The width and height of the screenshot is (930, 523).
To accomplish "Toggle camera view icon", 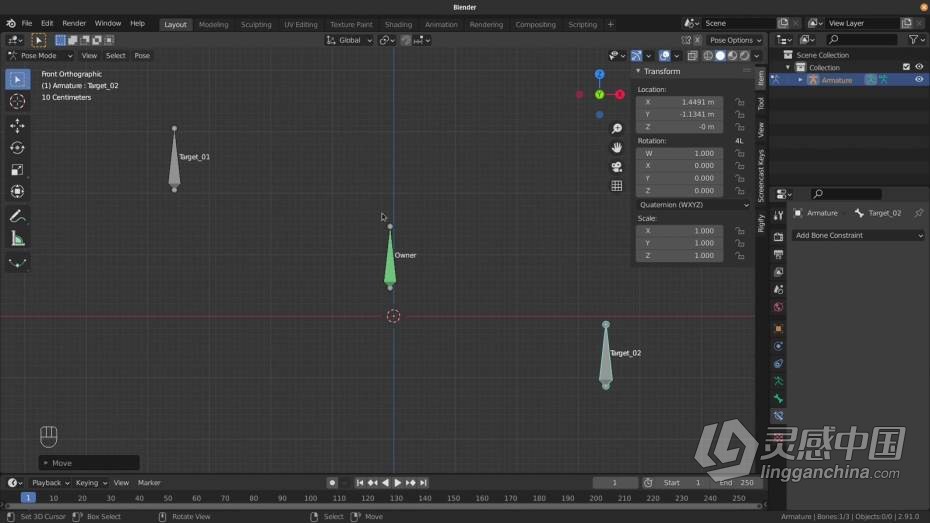I will click(617, 167).
